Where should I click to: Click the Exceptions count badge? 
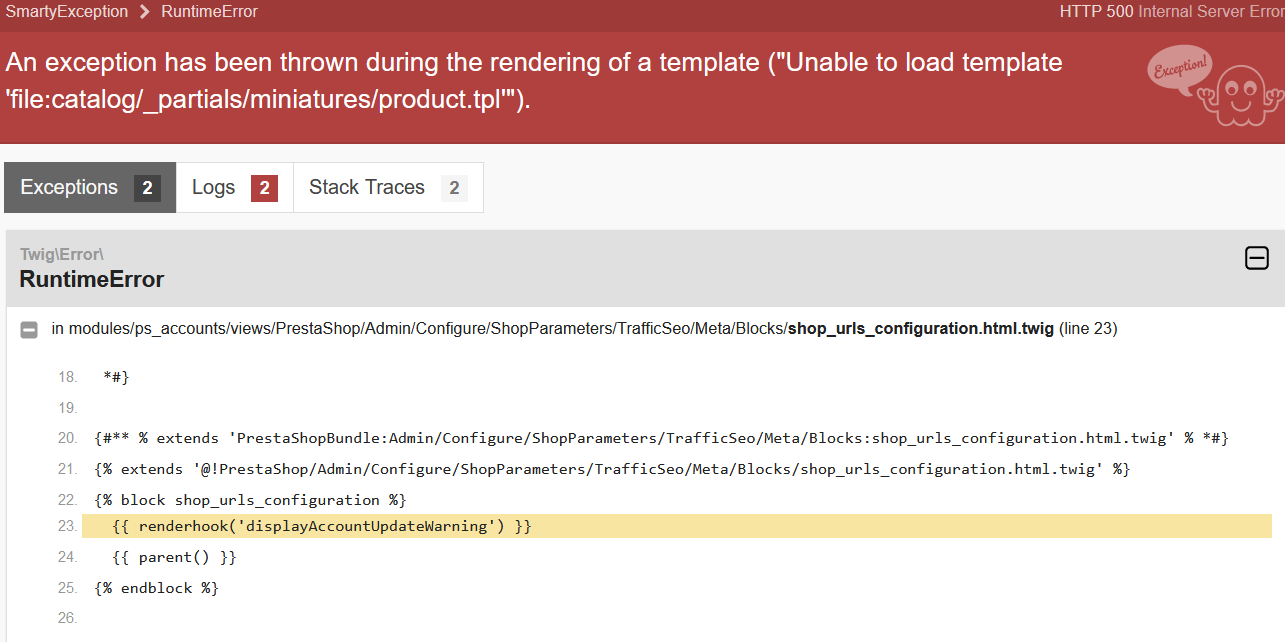click(x=147, y=188)
